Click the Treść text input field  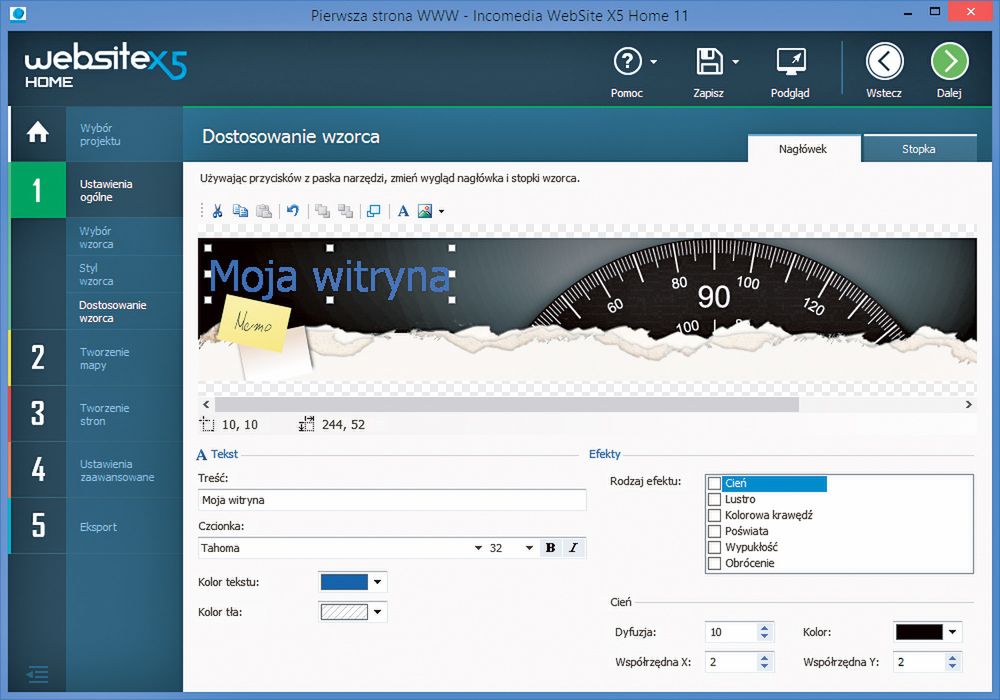(392, 500)
